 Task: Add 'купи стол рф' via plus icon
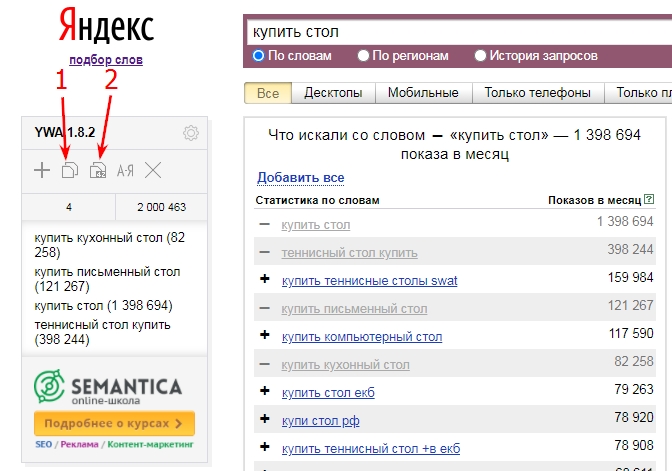pos(265,419)
